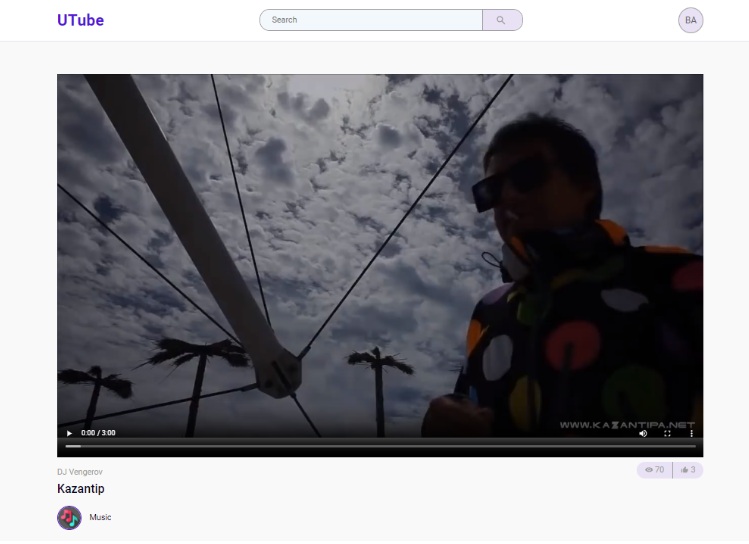Like the video with thumbs-up icon
Viewport: 749px width, 544px height.
(x=684, y=470)
